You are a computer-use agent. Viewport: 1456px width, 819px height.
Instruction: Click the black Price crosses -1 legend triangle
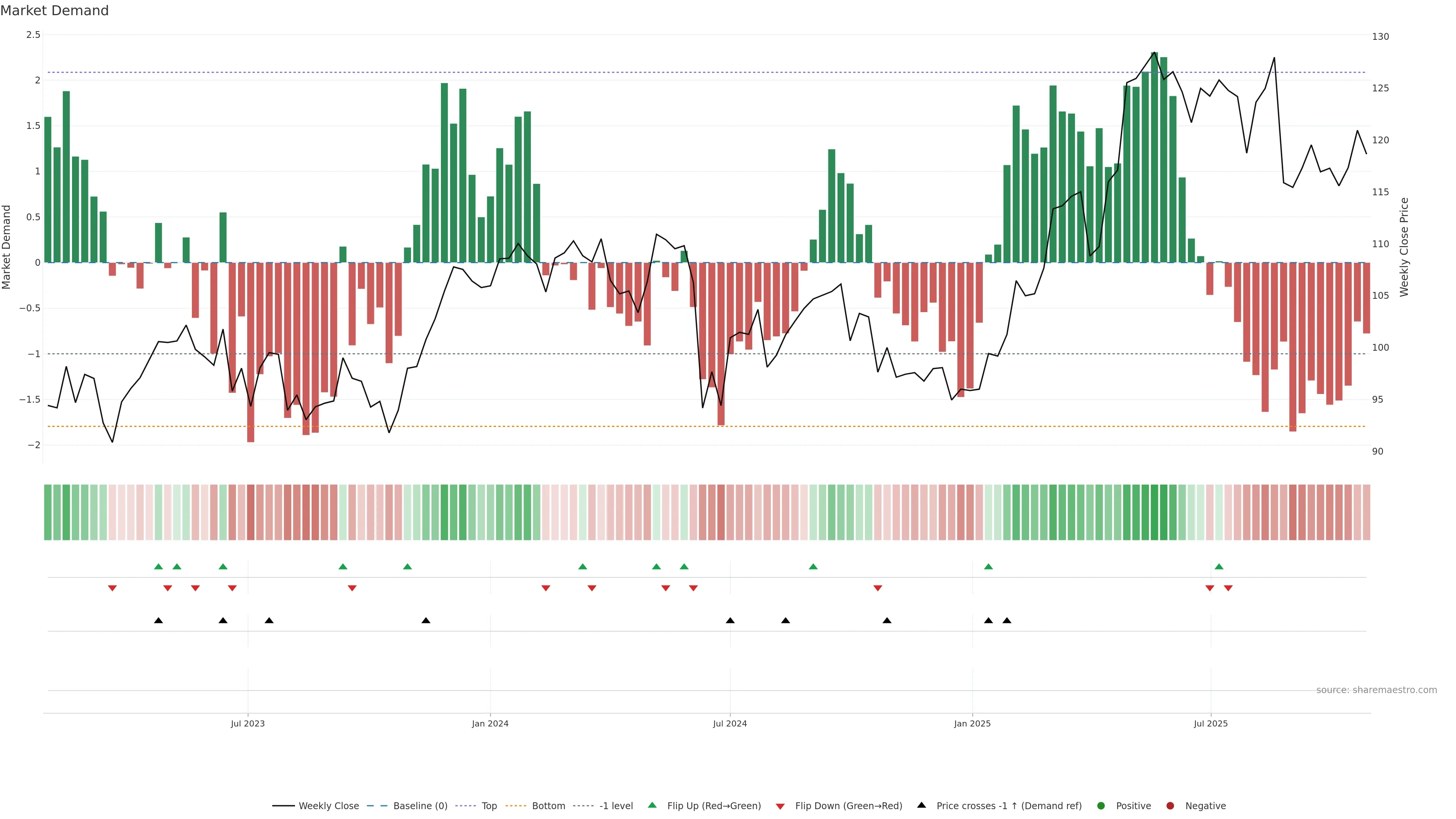921,805
